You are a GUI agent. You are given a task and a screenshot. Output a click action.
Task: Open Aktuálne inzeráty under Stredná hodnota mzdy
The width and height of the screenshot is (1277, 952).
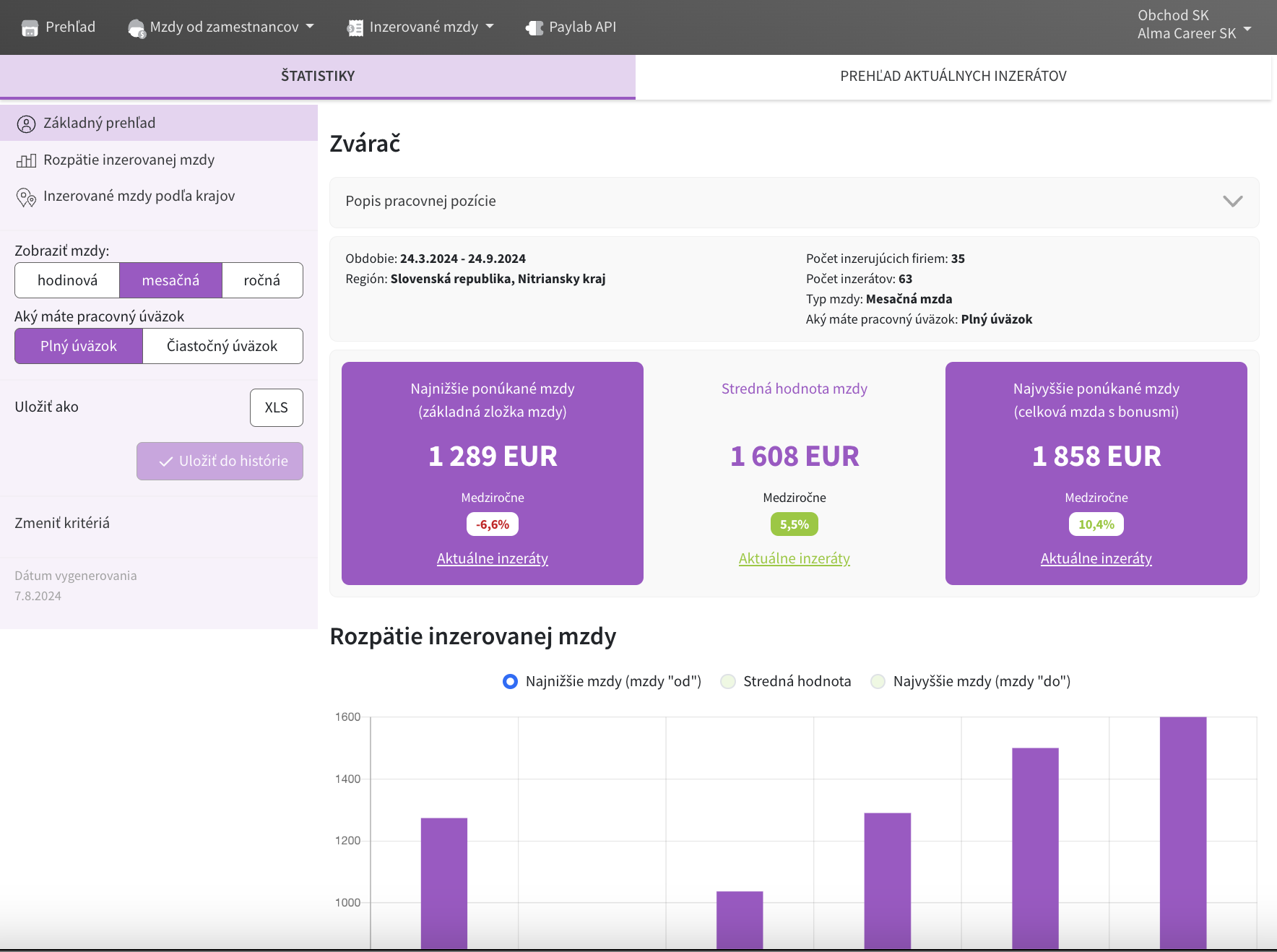coord(795,558)
